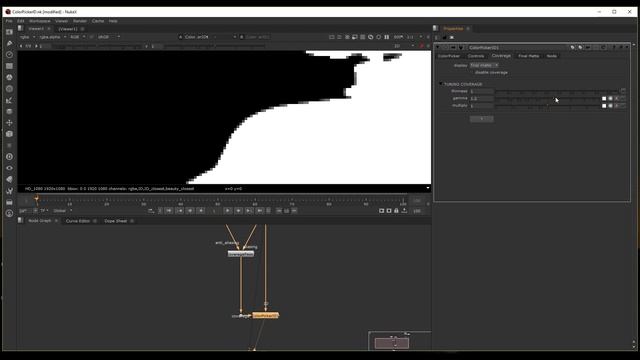Open the Particles nodes toolbar icon
The height and width of the screenshot is (360, 640).
coord(9,145)
